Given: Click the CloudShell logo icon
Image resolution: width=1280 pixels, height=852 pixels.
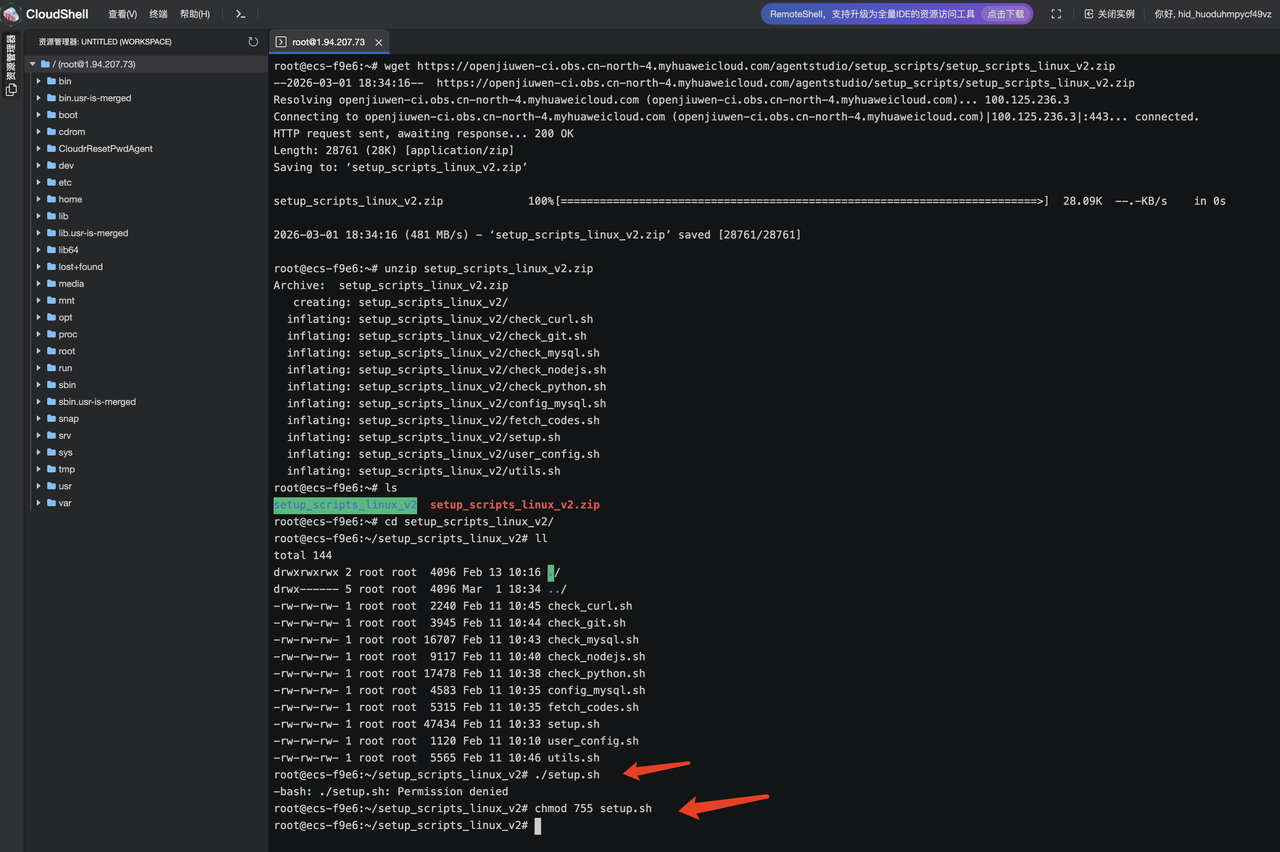Looking at the screenshot, I should [x=12, y=14].
